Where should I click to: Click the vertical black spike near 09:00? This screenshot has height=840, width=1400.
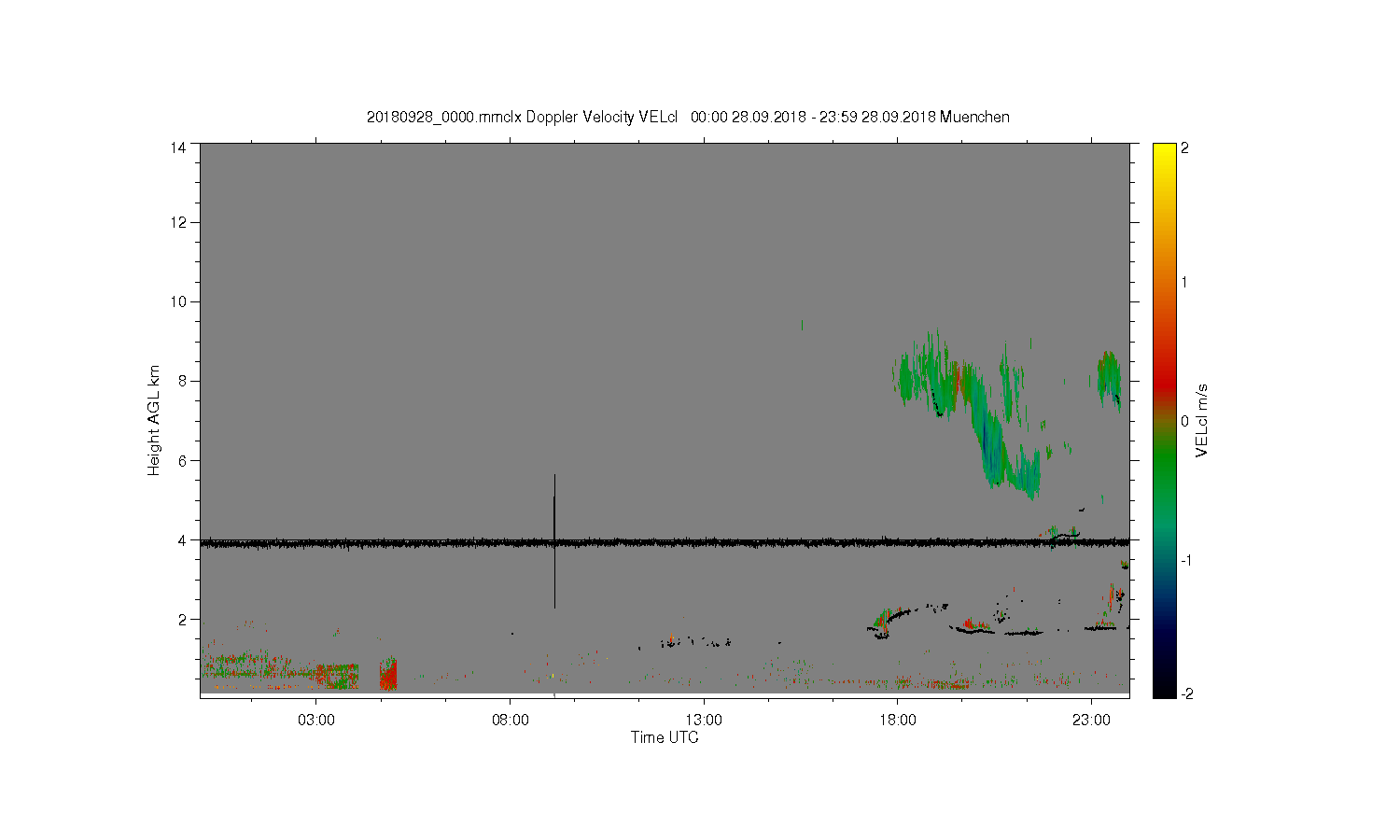[x=554, y=541]
